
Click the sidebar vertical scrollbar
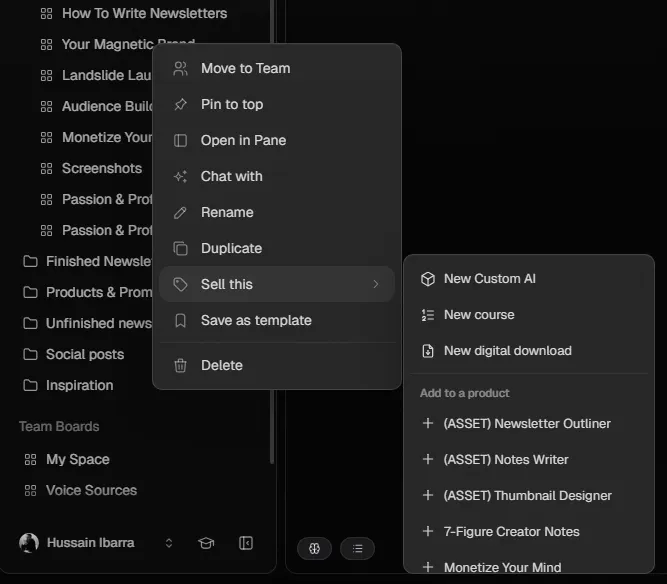(272, 232)
